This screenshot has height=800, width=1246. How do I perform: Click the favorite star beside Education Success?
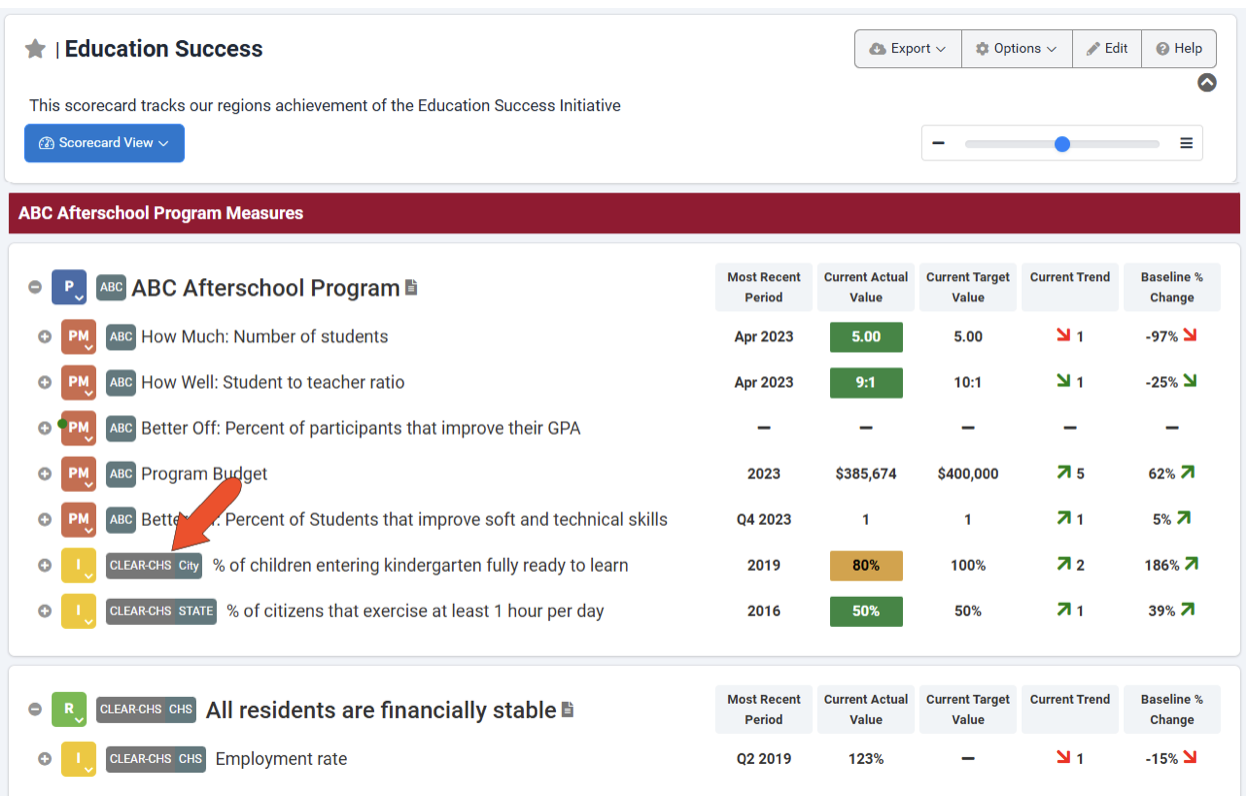36,49
